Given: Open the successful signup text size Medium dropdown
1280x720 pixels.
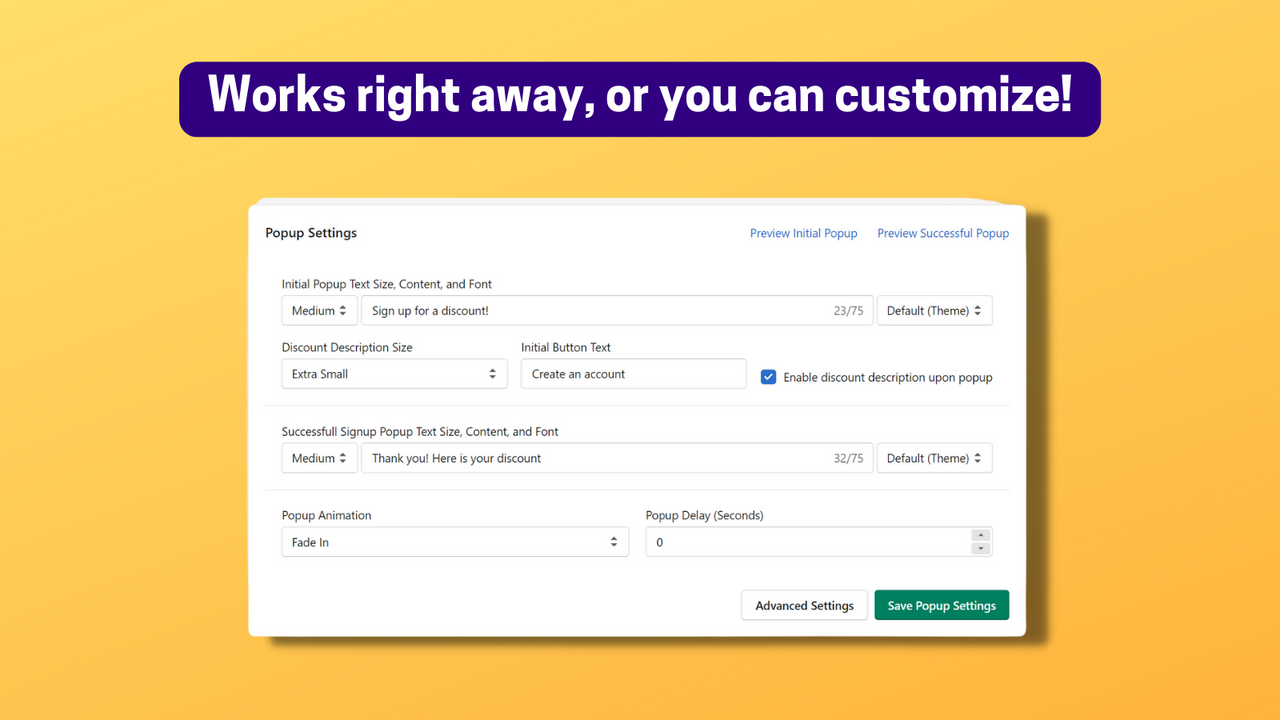Looking at the screenshot, I should [x=319, y=458].
